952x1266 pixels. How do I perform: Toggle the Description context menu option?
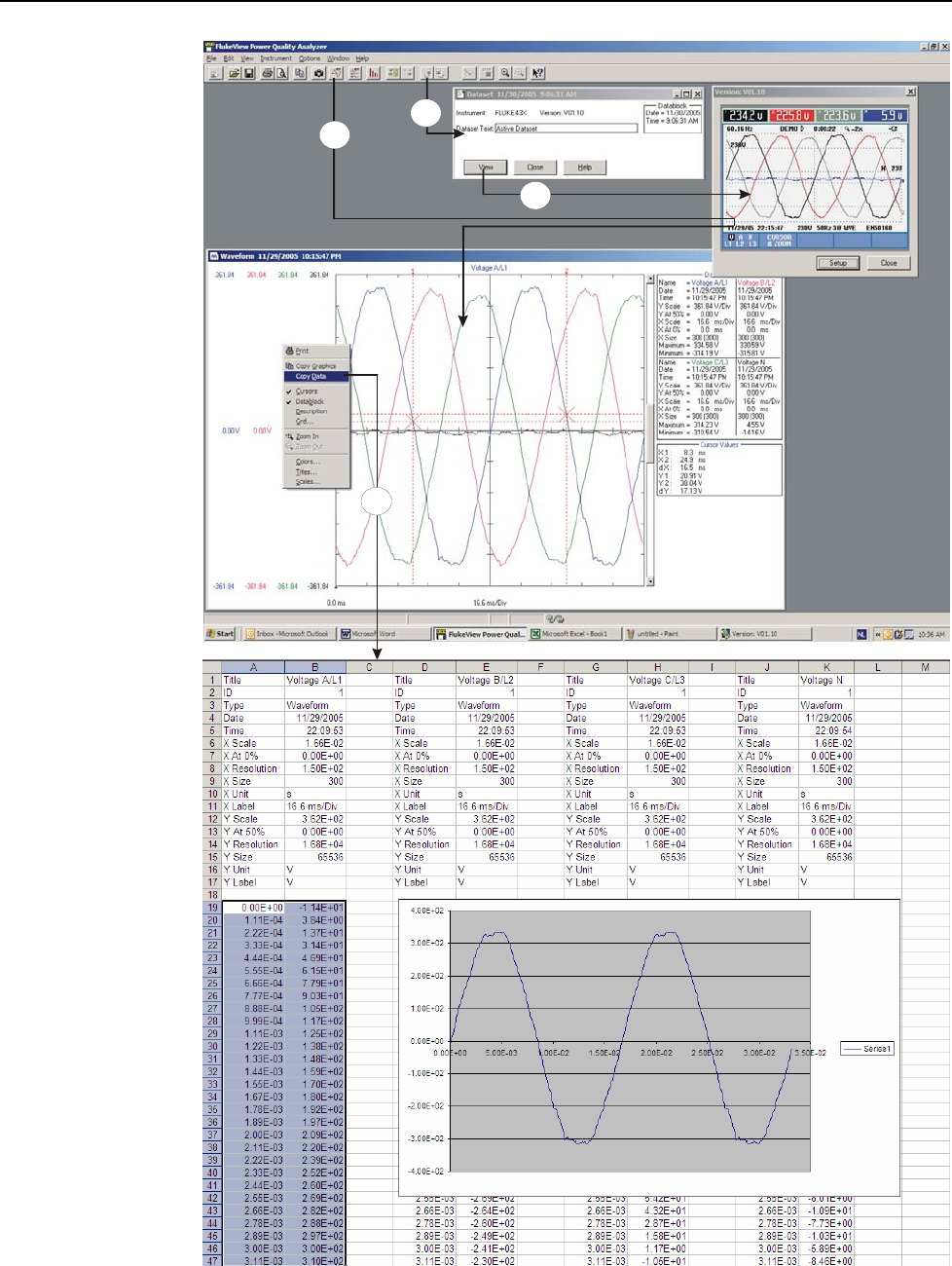tap(316, 412)
